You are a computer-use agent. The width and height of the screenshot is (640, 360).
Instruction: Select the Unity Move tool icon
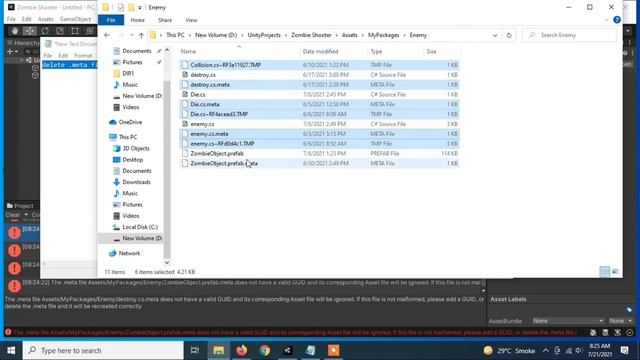(30, 31)
